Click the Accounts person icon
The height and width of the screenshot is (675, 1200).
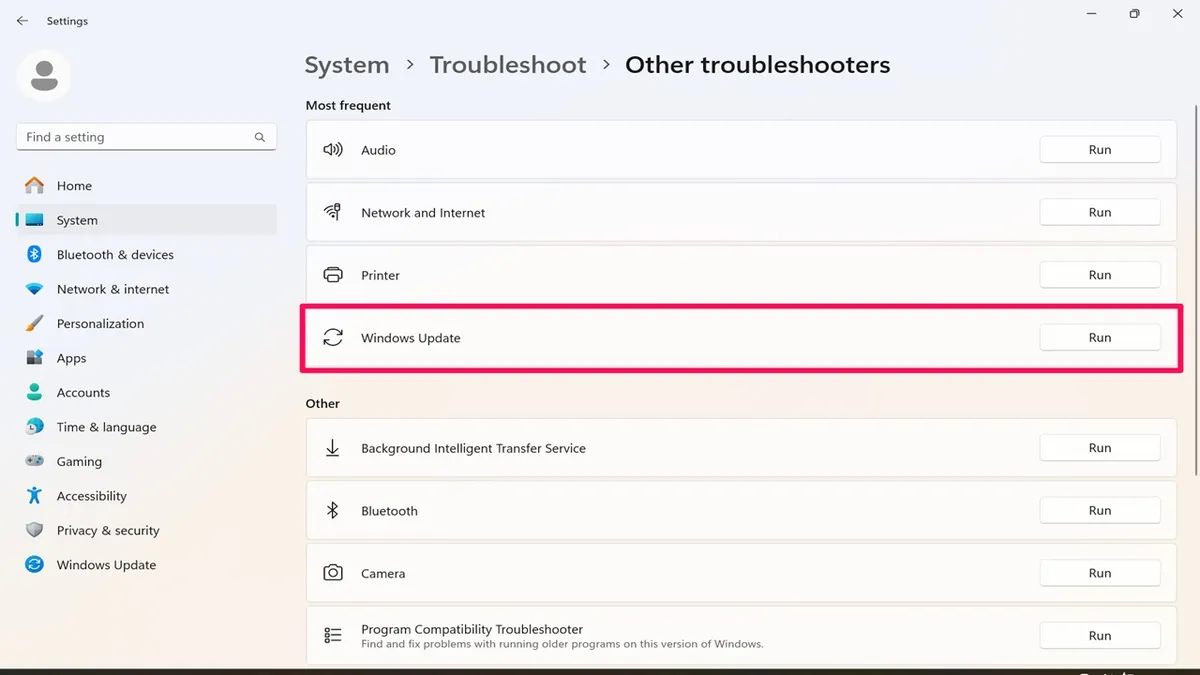[x=35, y=392]
